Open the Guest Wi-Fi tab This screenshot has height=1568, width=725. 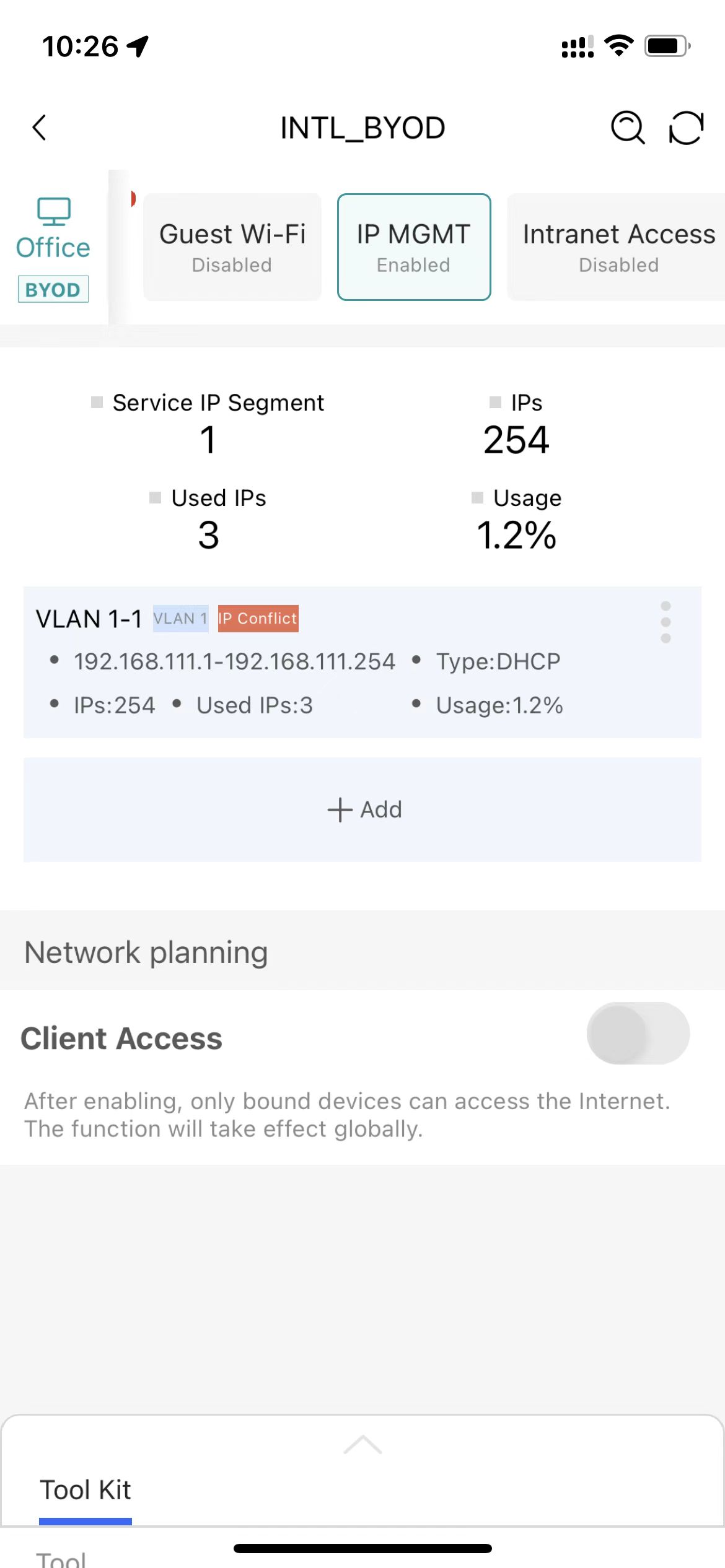(x=232, y=247)
